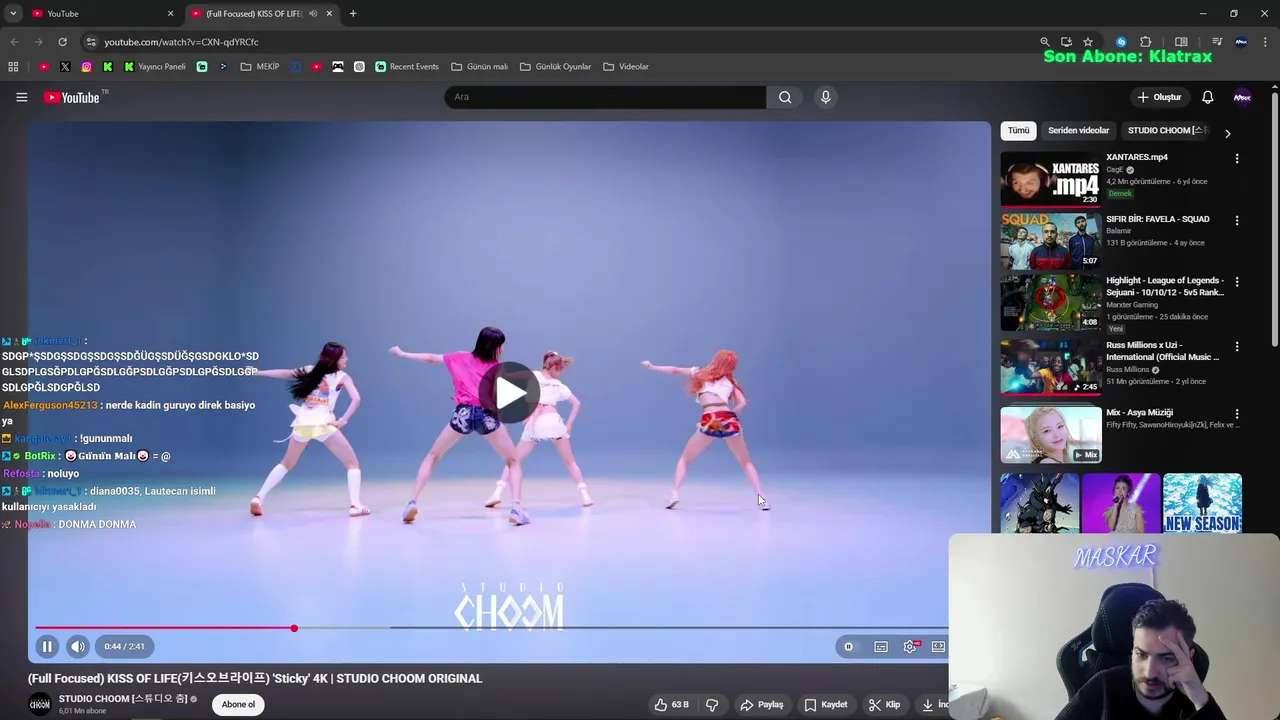Toggle subtitles captions in player
The image size is (1280, 720).
[x=881, y=646]
